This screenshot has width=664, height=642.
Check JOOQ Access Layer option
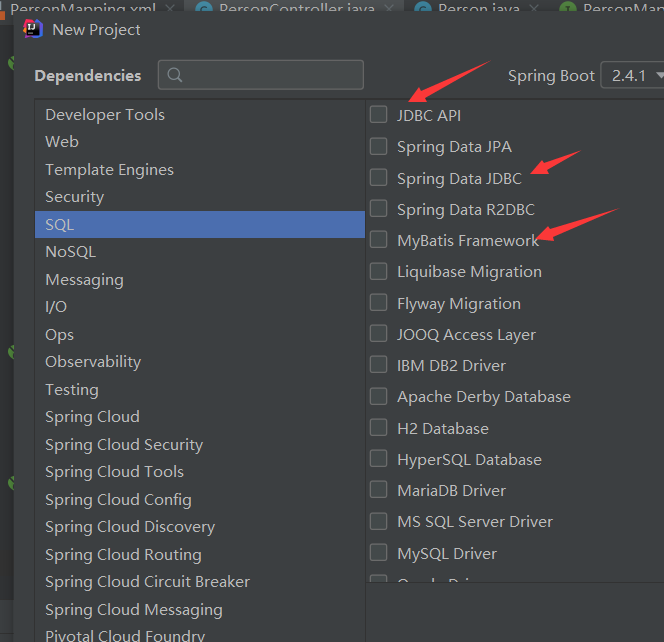tap(378, 334)
